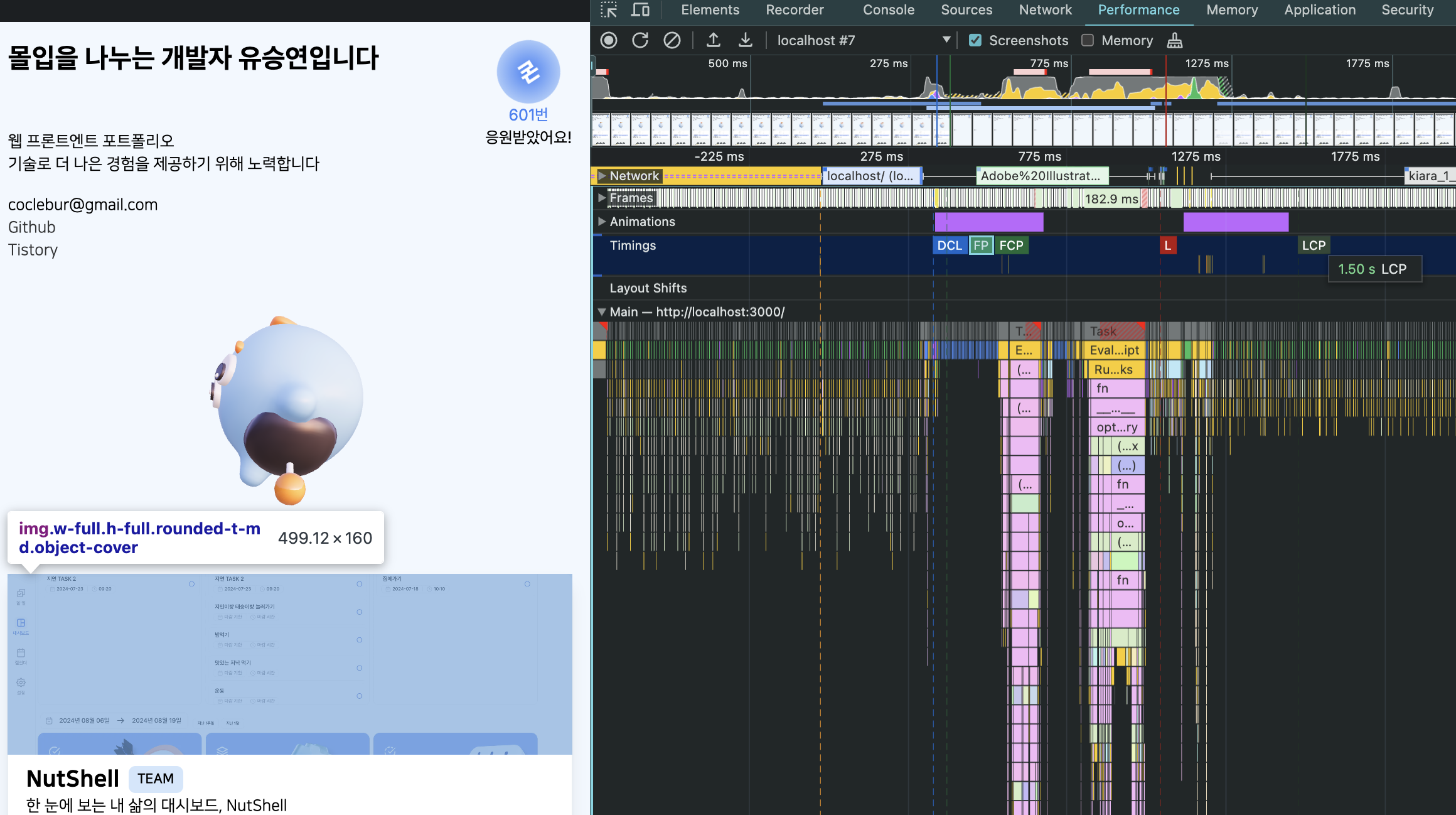This screenshot has width=1456, height=815.
Task: Switch to the Console tab
Action: 888,10
